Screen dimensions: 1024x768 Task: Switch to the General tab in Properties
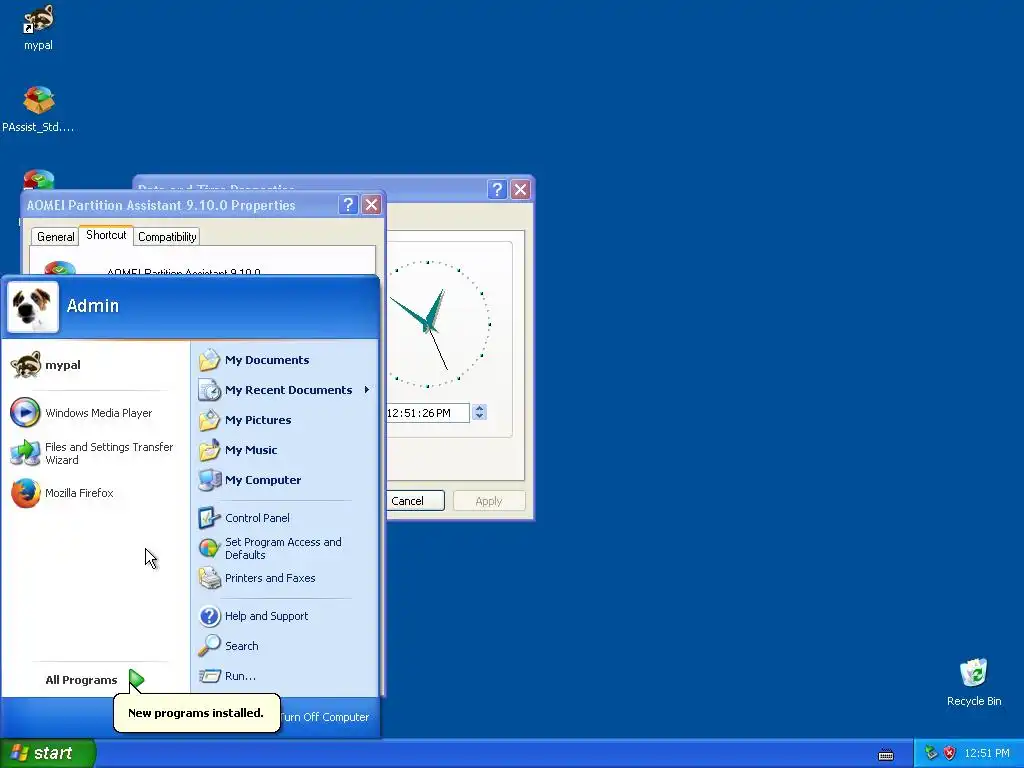pyautogui.click(x=56, y=237)
